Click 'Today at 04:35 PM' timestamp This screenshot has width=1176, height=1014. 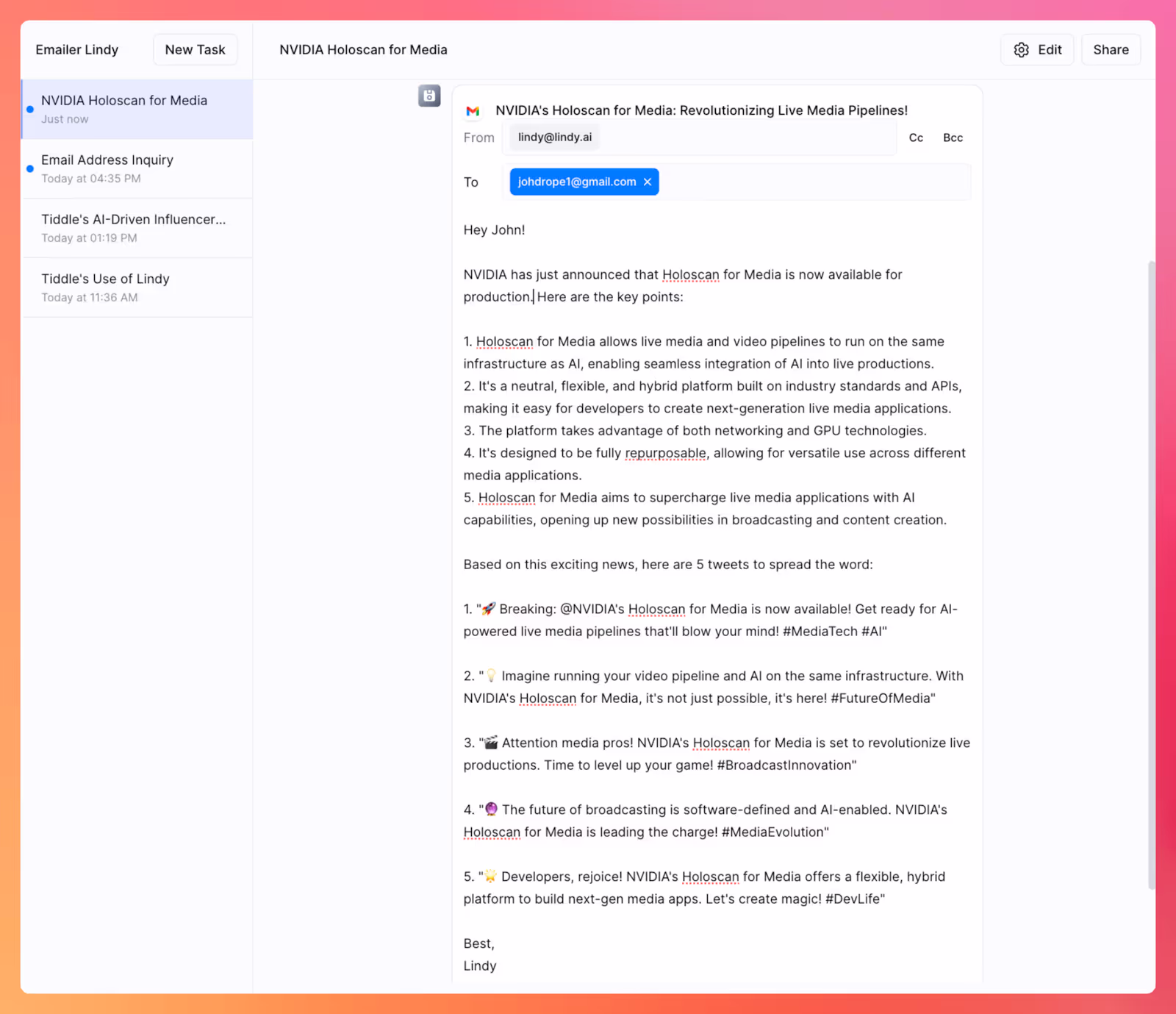91,179
